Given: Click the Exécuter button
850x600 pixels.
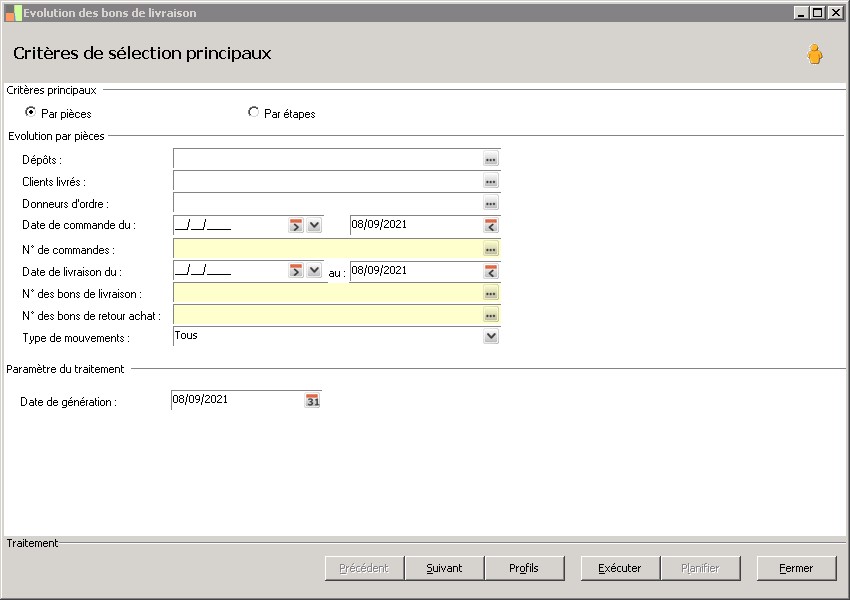Looking at the screenshot, I should [x=620, y=568].
